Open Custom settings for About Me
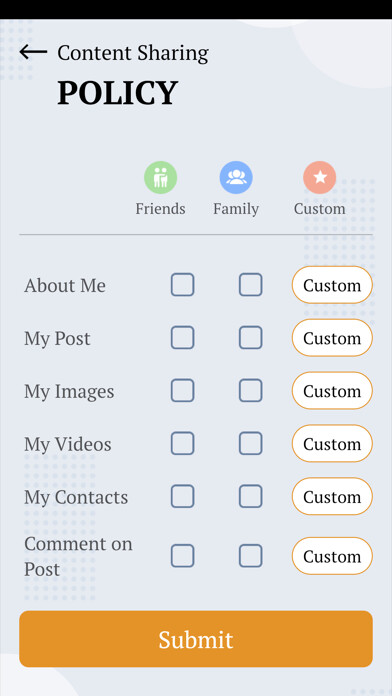 click(x=332, y=285)
